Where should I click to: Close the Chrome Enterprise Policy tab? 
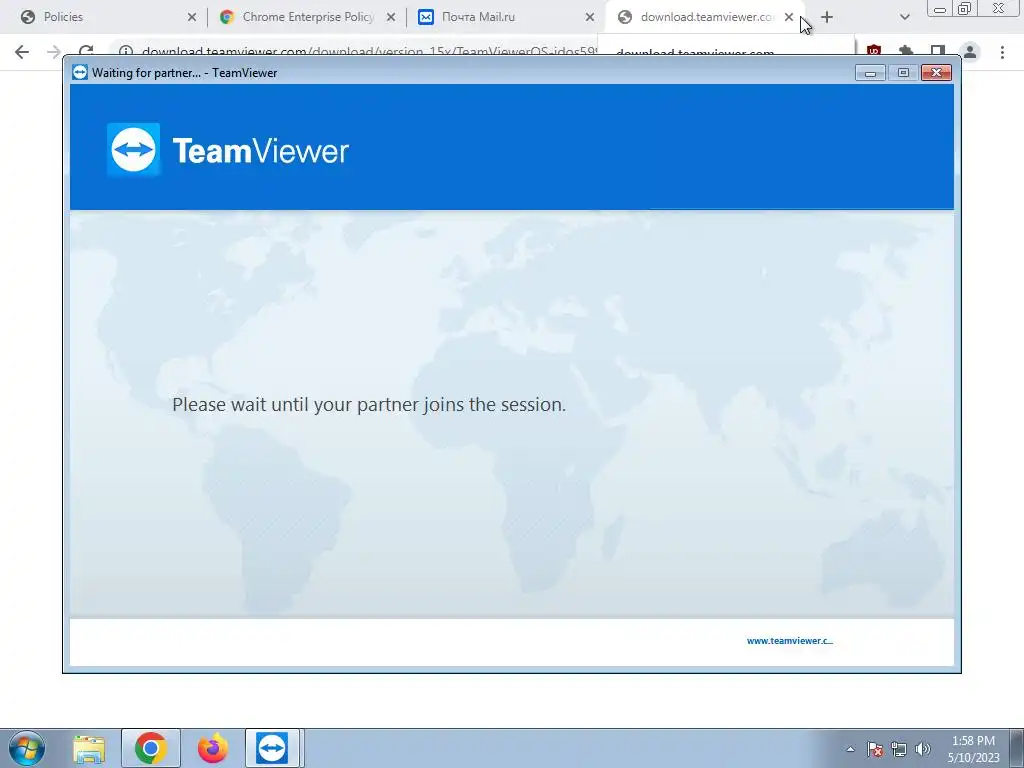(391, 17)
